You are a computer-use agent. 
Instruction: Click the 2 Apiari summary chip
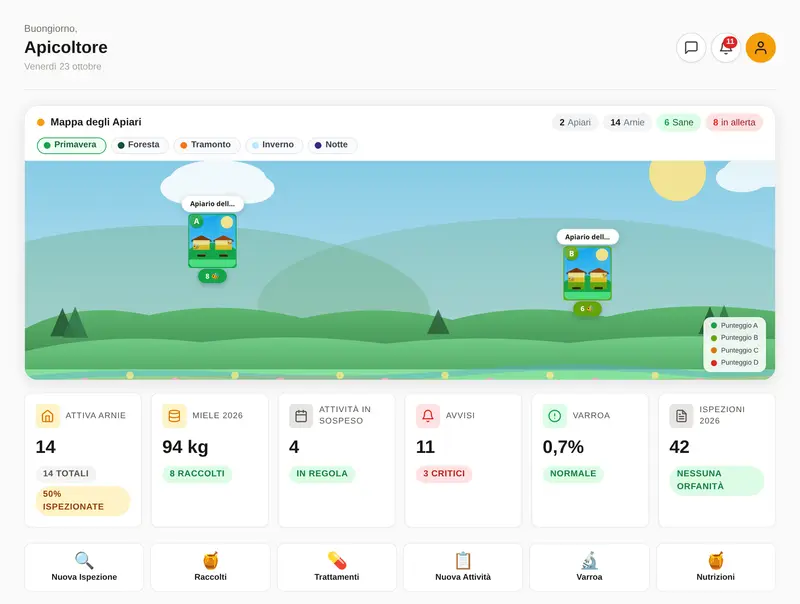575,122
